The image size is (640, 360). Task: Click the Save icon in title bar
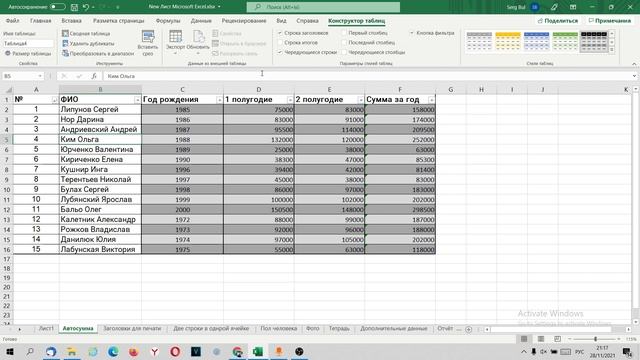tap(74, 7)
